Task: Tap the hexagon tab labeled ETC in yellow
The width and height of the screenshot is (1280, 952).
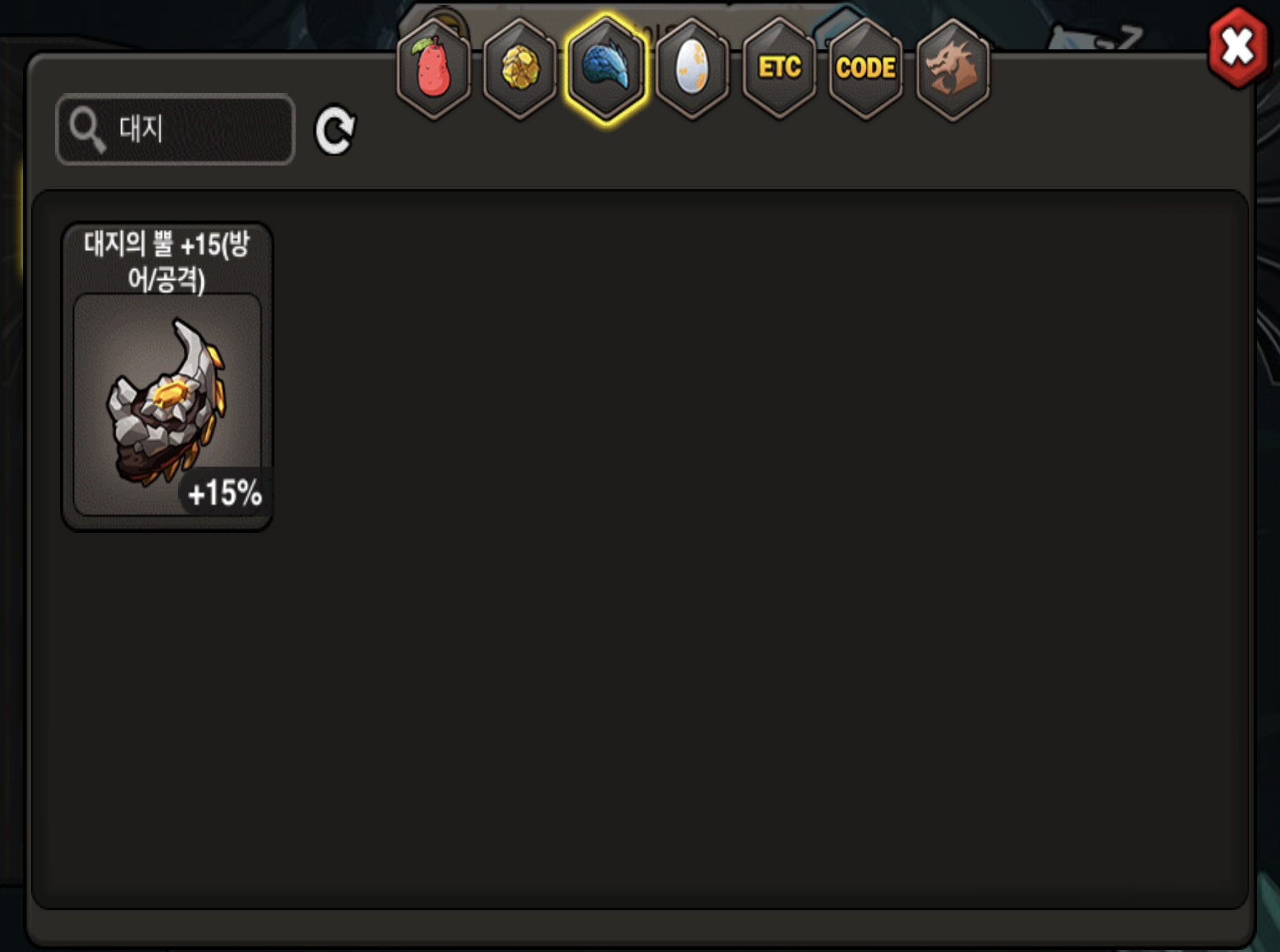Action: click(779, 69)
